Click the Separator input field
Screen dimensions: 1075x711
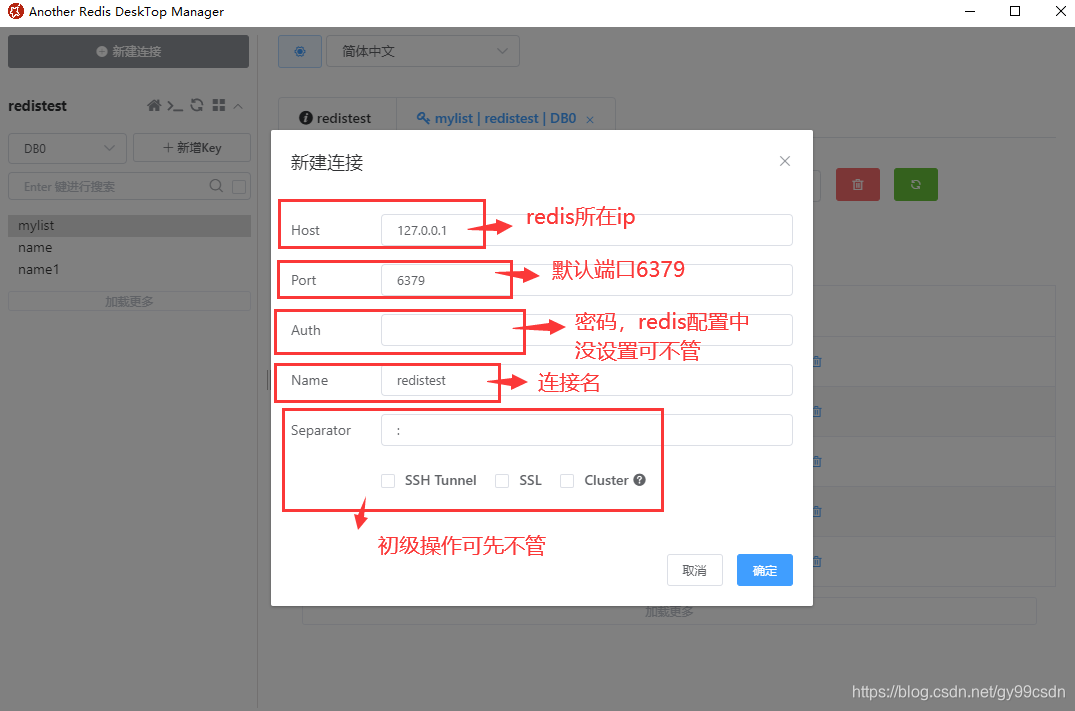(x=587, y=430)
